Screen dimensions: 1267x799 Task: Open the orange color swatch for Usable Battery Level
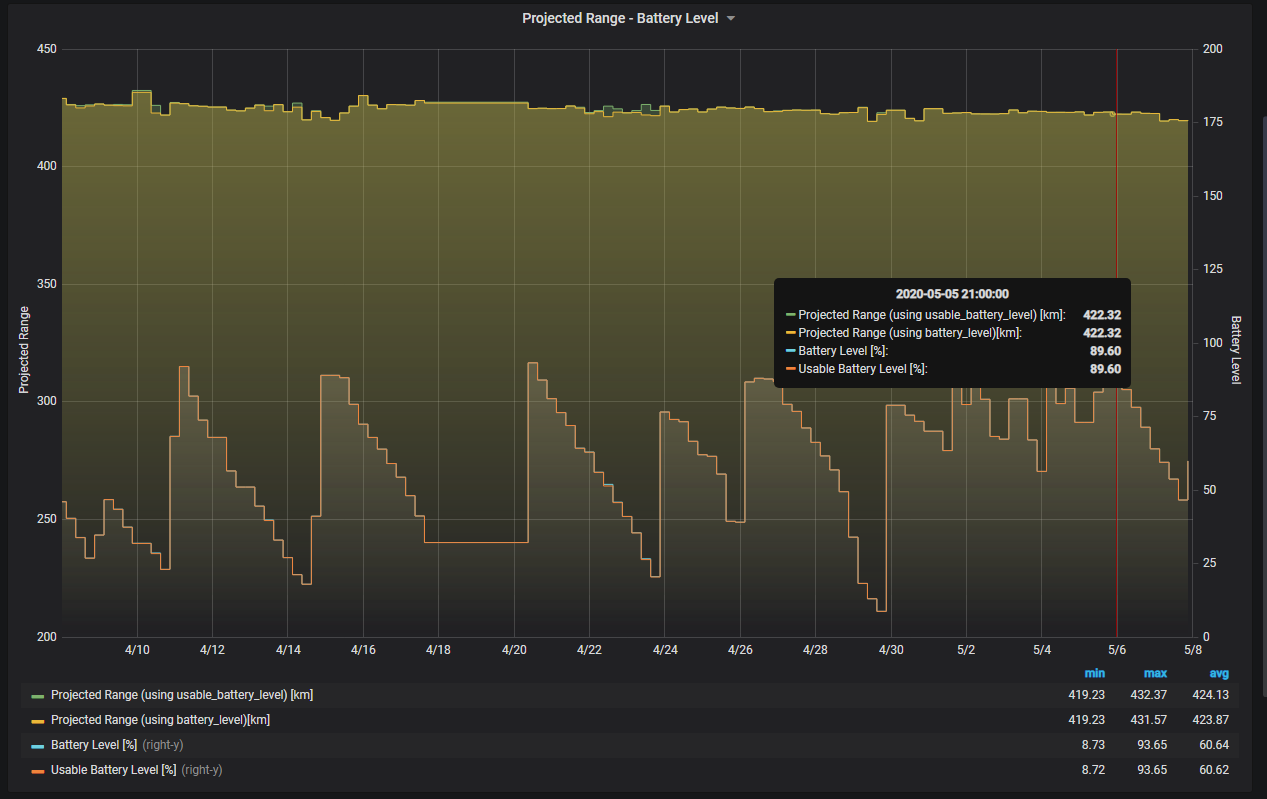coord(38,770)
